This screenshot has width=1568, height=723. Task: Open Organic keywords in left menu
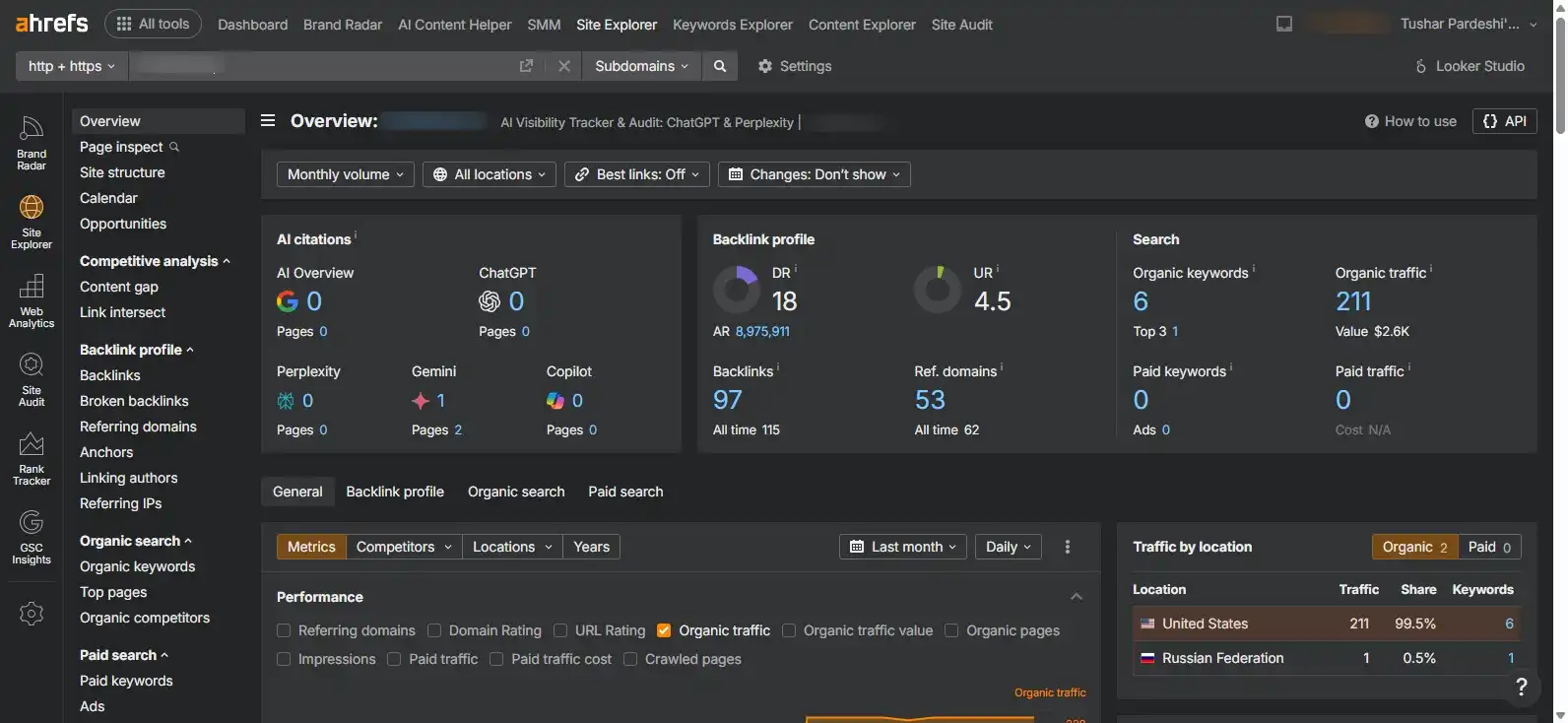pos(137,566)
